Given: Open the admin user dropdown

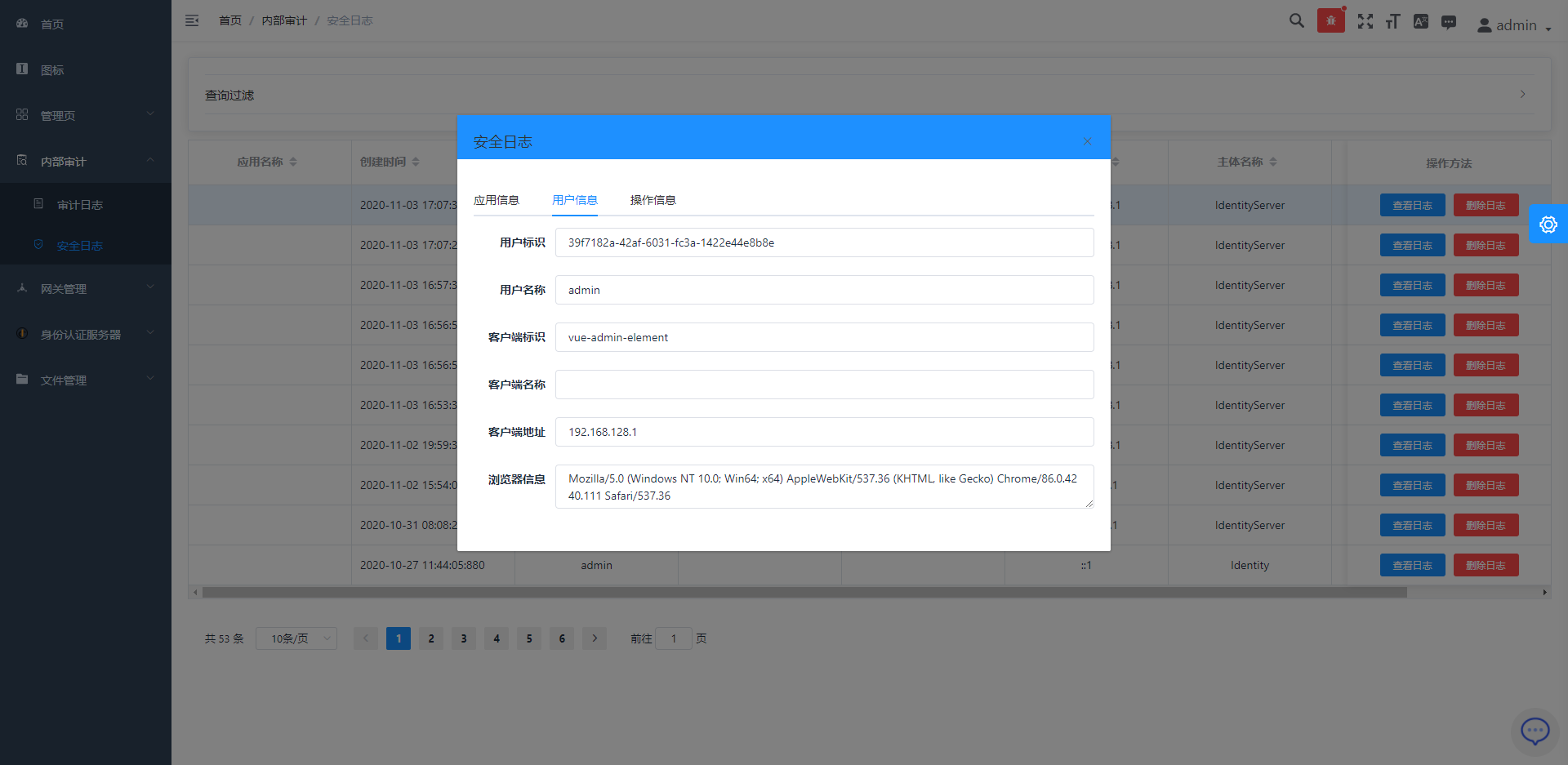Looking at the screenshot, I should [1513, 25].
